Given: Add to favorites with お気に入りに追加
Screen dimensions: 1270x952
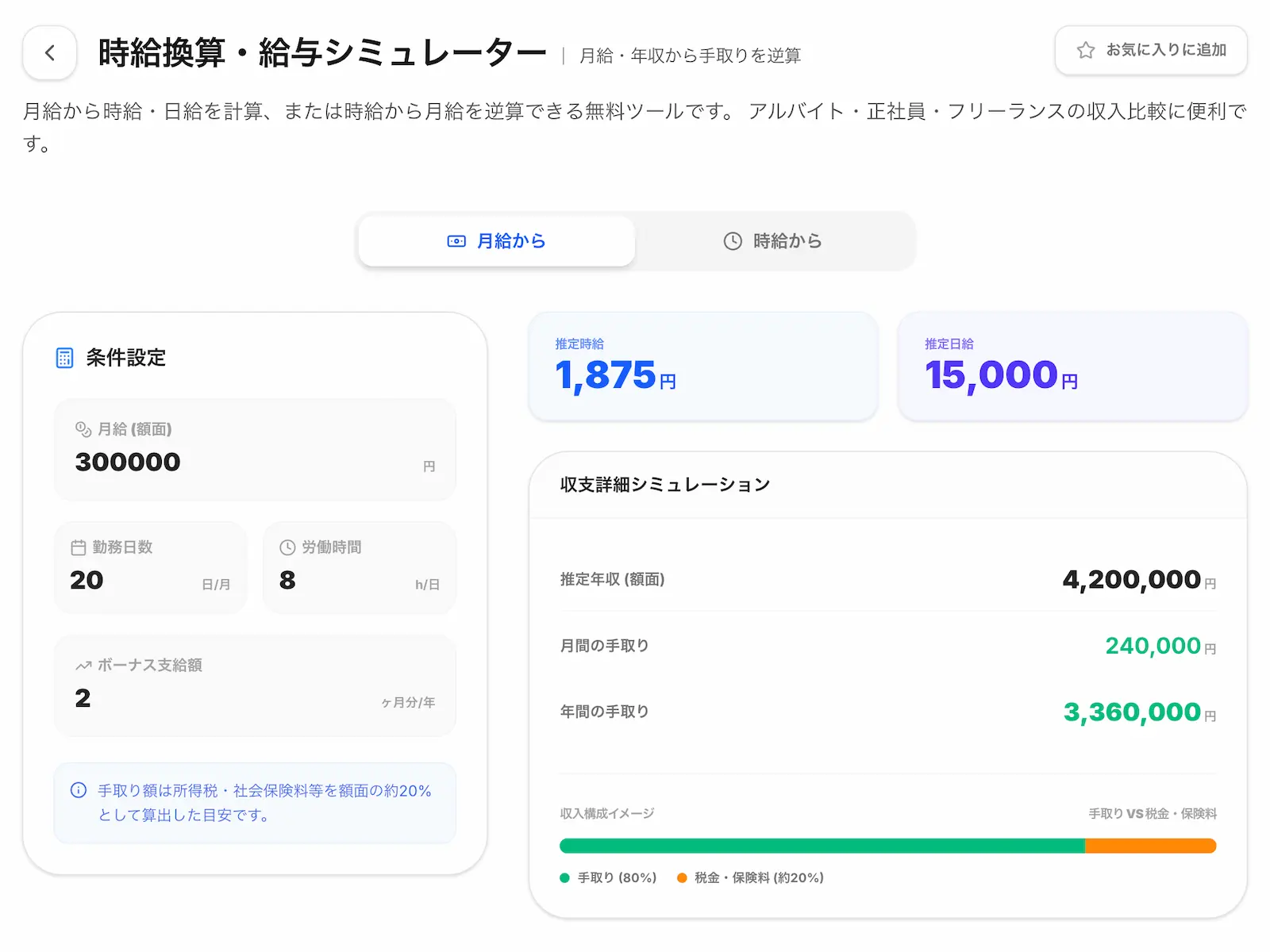Looking at the screenshot, I should tap(1151, 50).
